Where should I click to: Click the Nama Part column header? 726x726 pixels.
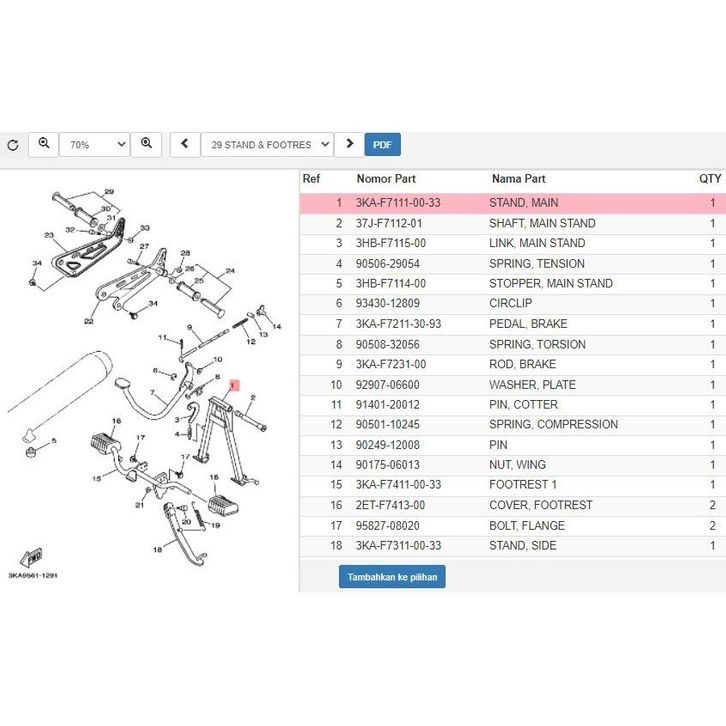coord(518,179)
